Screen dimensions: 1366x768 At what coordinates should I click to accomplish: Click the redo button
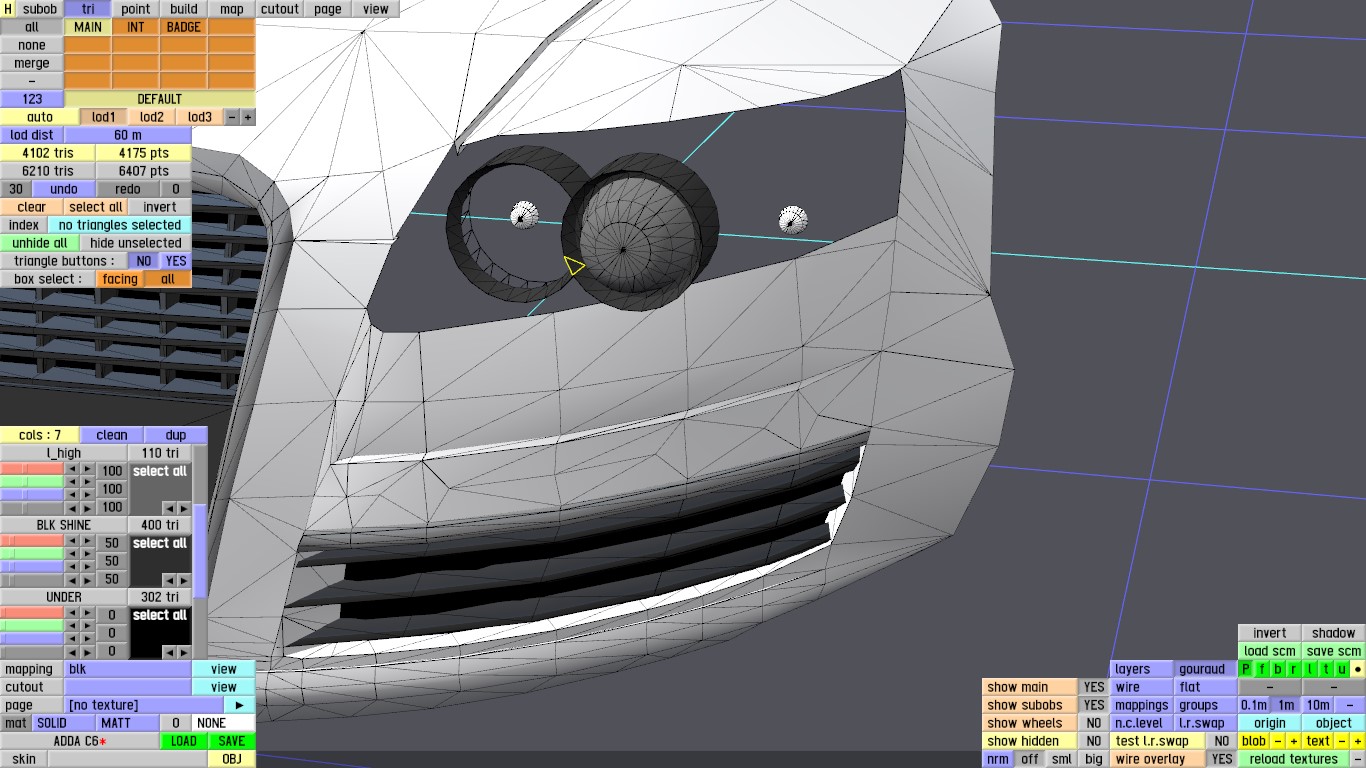click(128, 189)
